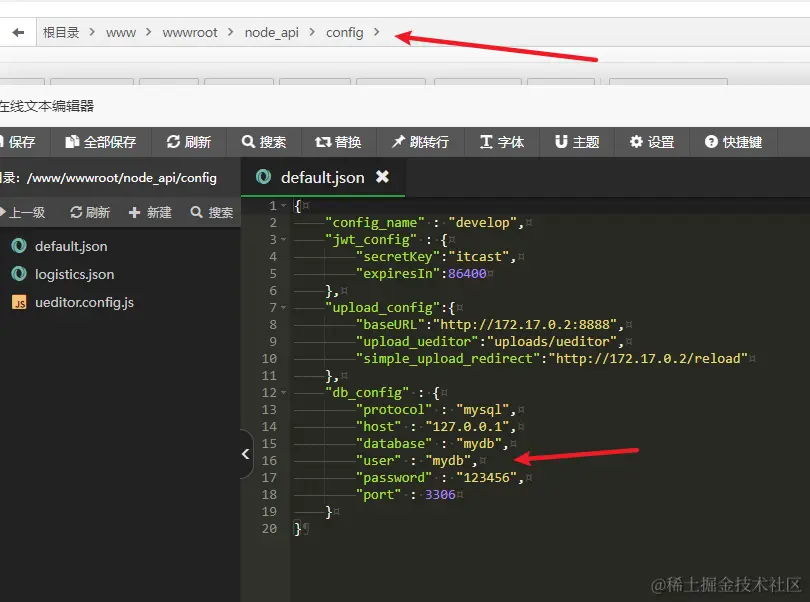The width and height of the screenshot is (810, 602).
Task: Click 全部保存 to save all files
Action: pyautogui.click(x=101, y=142)
